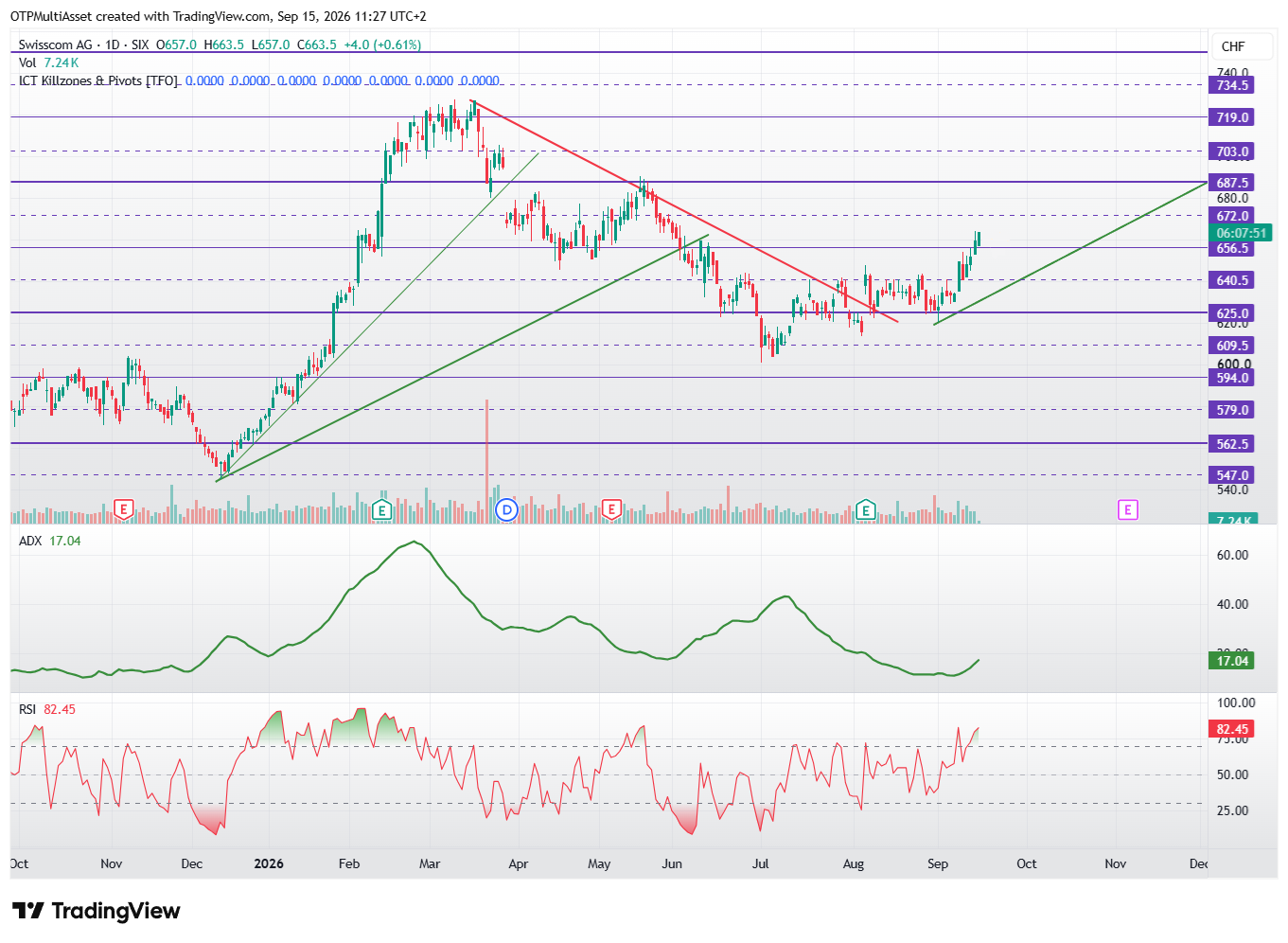Click the purple upcoming earnings E marker
The height and width of the screenshot is (943, 1288).
coord(1127,510)
